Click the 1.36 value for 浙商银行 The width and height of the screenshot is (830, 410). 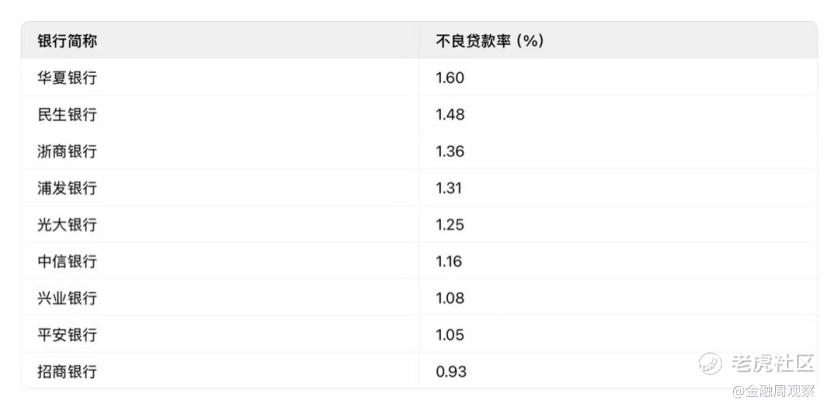tap(451, 151)
